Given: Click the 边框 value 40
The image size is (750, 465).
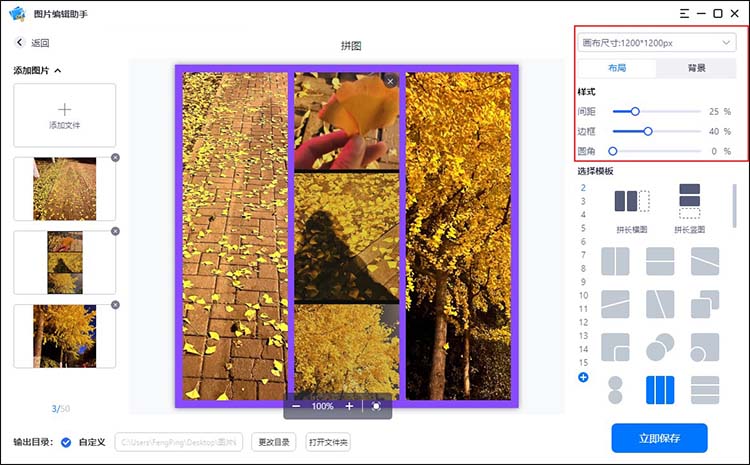Looking at the screenshot, I should point(714,131).
